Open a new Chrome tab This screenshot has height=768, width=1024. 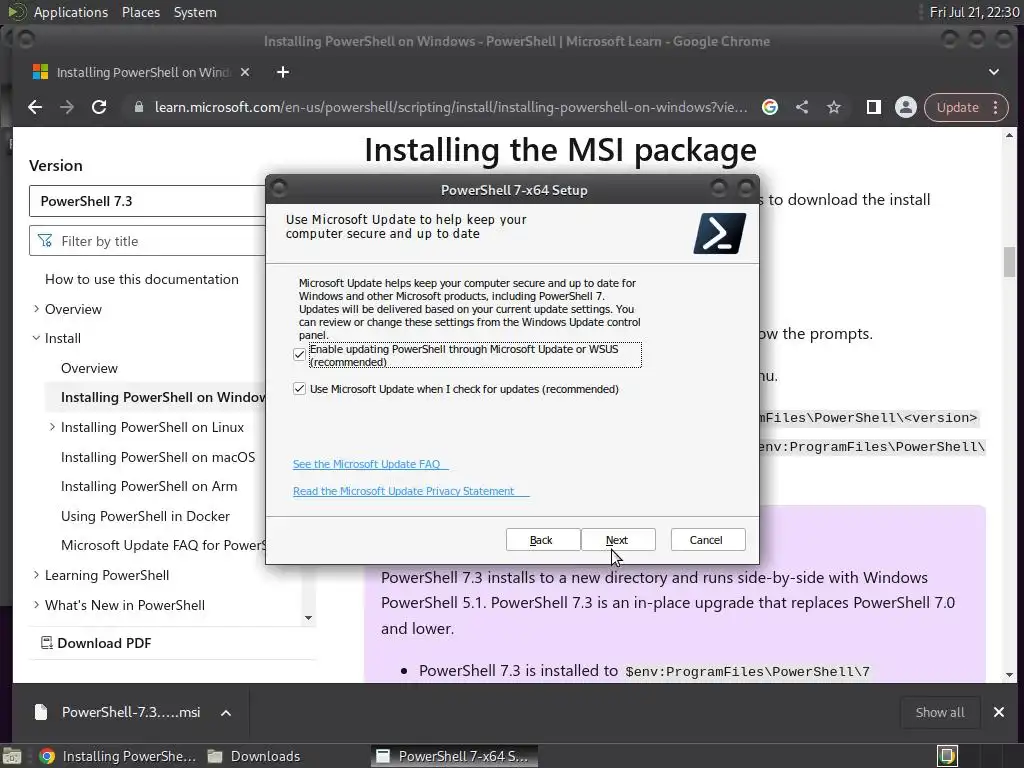click(x=283, y=72)
